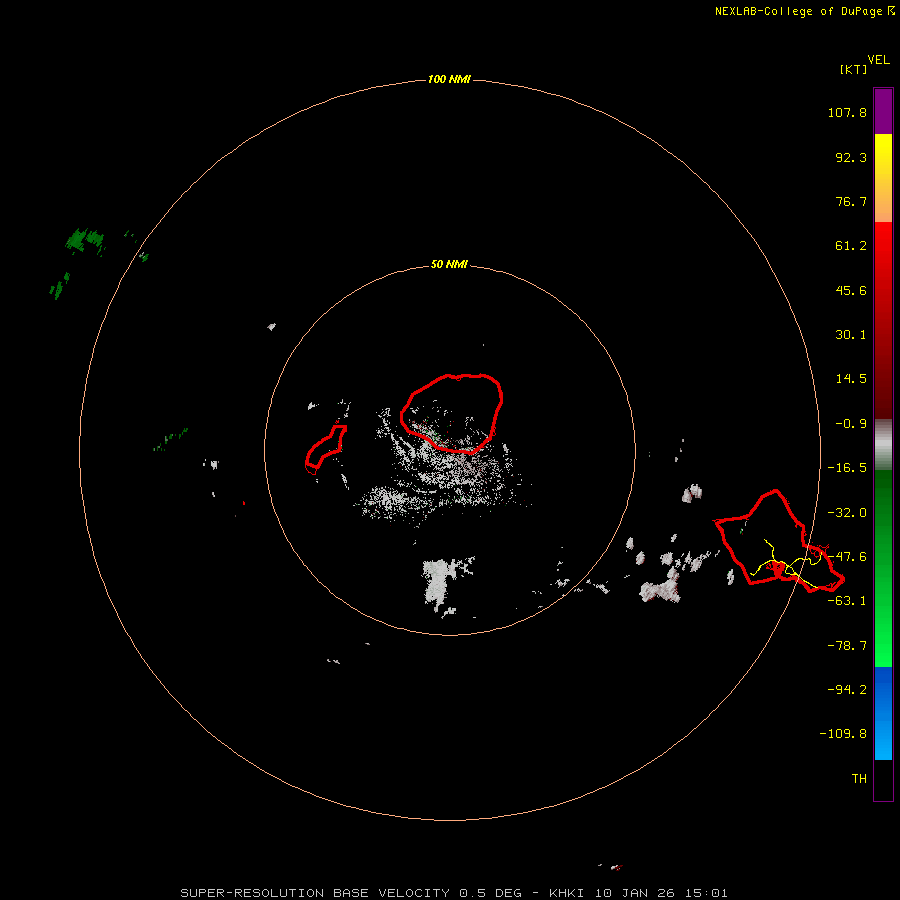The width and height of the screenshot is (900, 900).
Task: Click the 30.1 velocity scale value
Action: [851, 335]
